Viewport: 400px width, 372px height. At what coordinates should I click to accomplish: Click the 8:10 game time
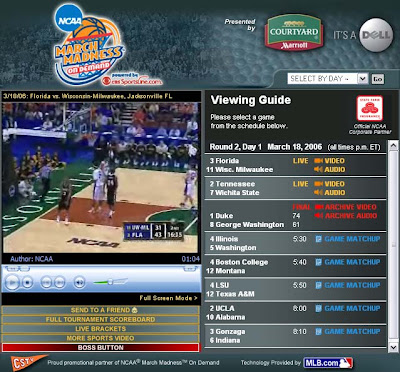(x=300, y=331)
